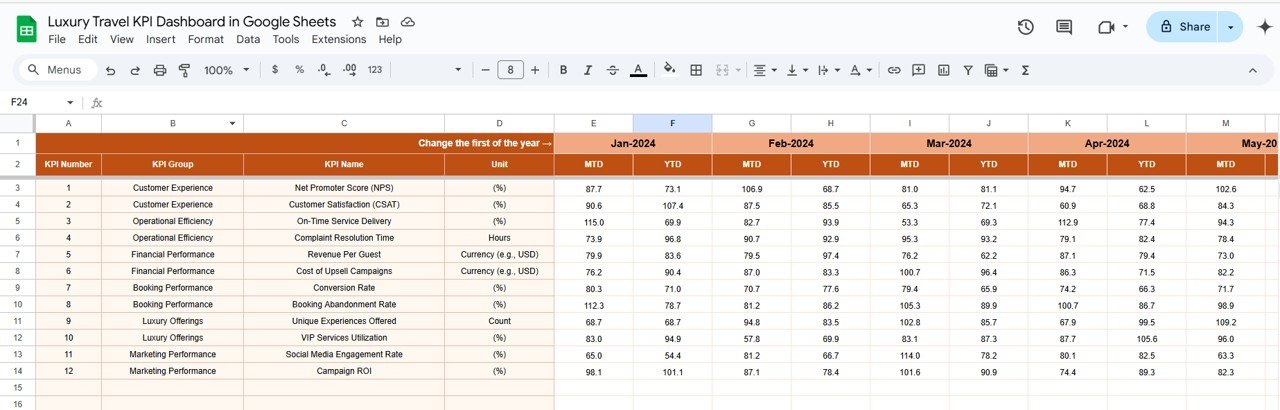Increase decimal places

(349, 70)
